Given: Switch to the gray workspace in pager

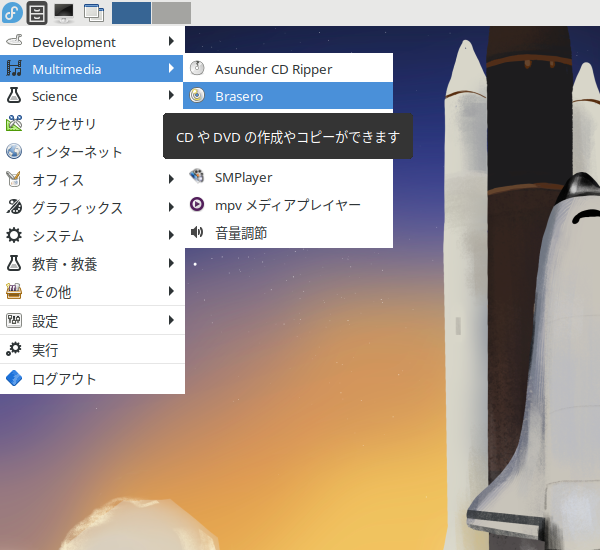Looking at the screenshot, I should [x=171, y=13].
